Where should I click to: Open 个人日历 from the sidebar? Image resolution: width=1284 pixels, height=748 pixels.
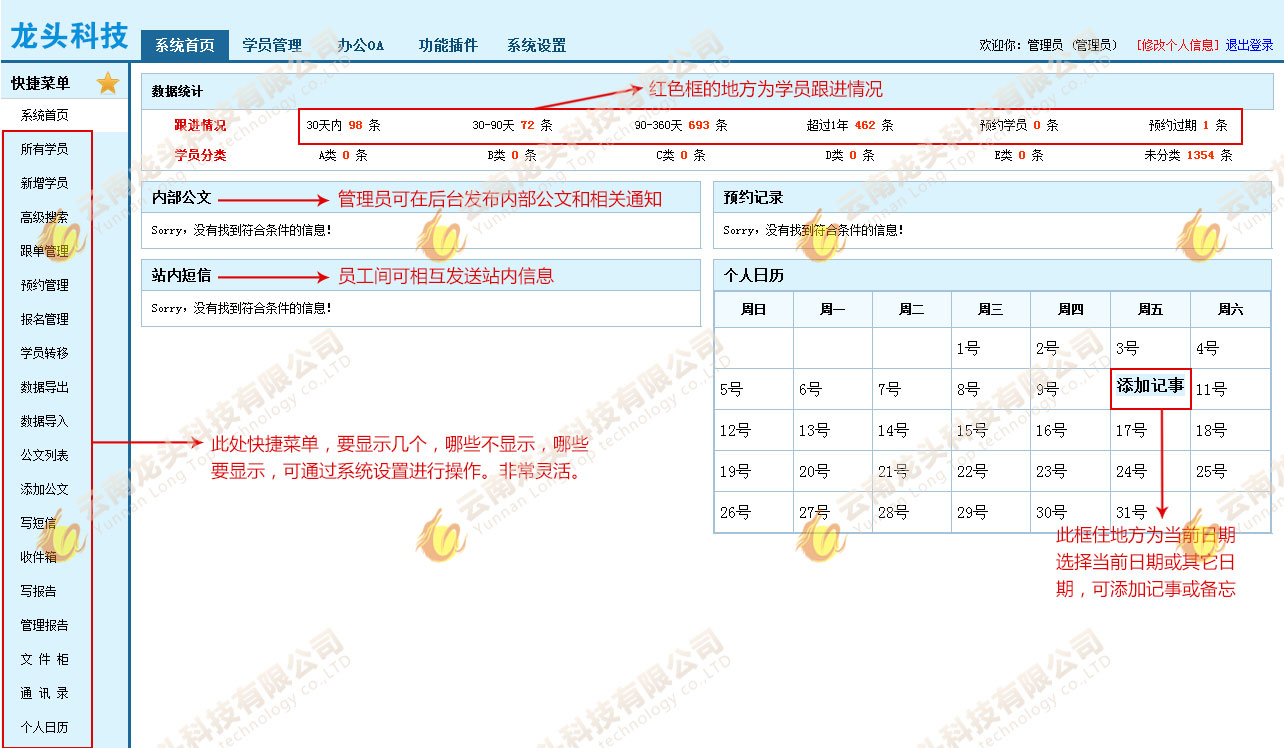pyautogui.click(x=45, y=727)
